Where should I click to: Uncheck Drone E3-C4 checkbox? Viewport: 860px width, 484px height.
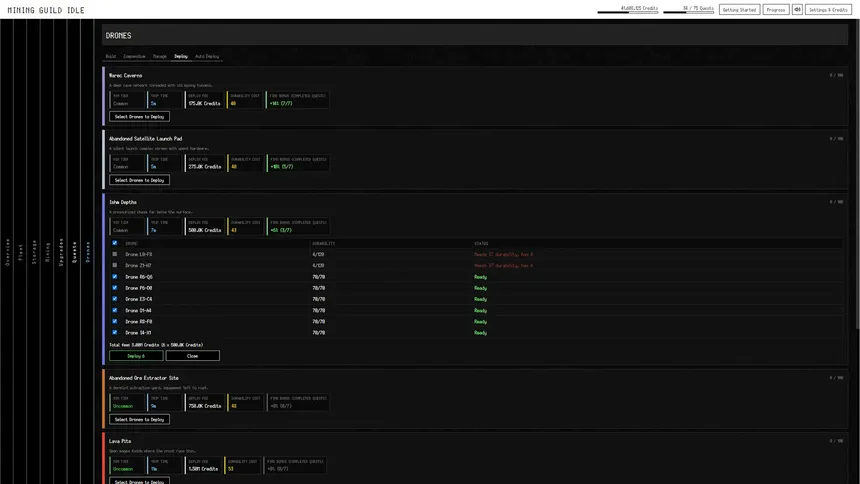(115, 299)
